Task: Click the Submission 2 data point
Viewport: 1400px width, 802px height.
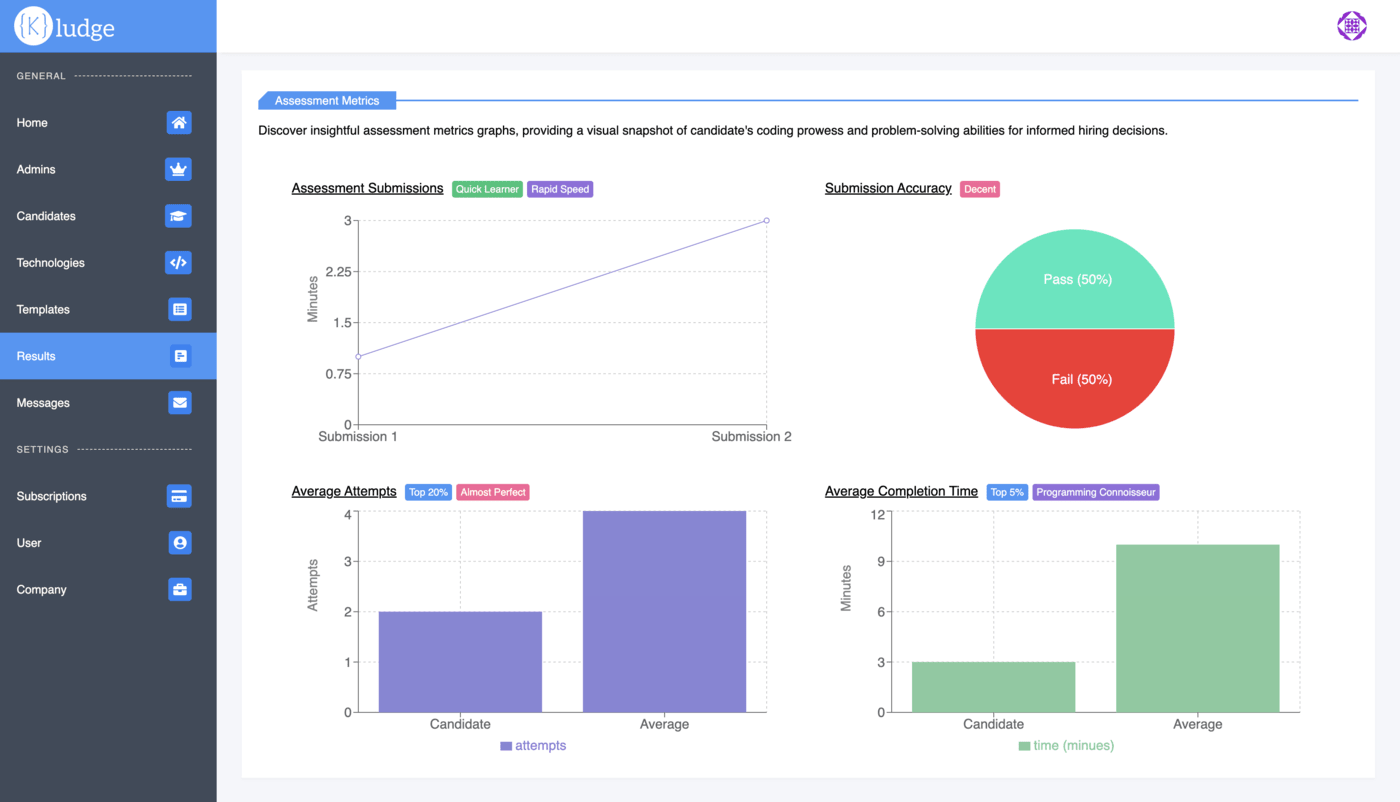Action: pos(767,220)
